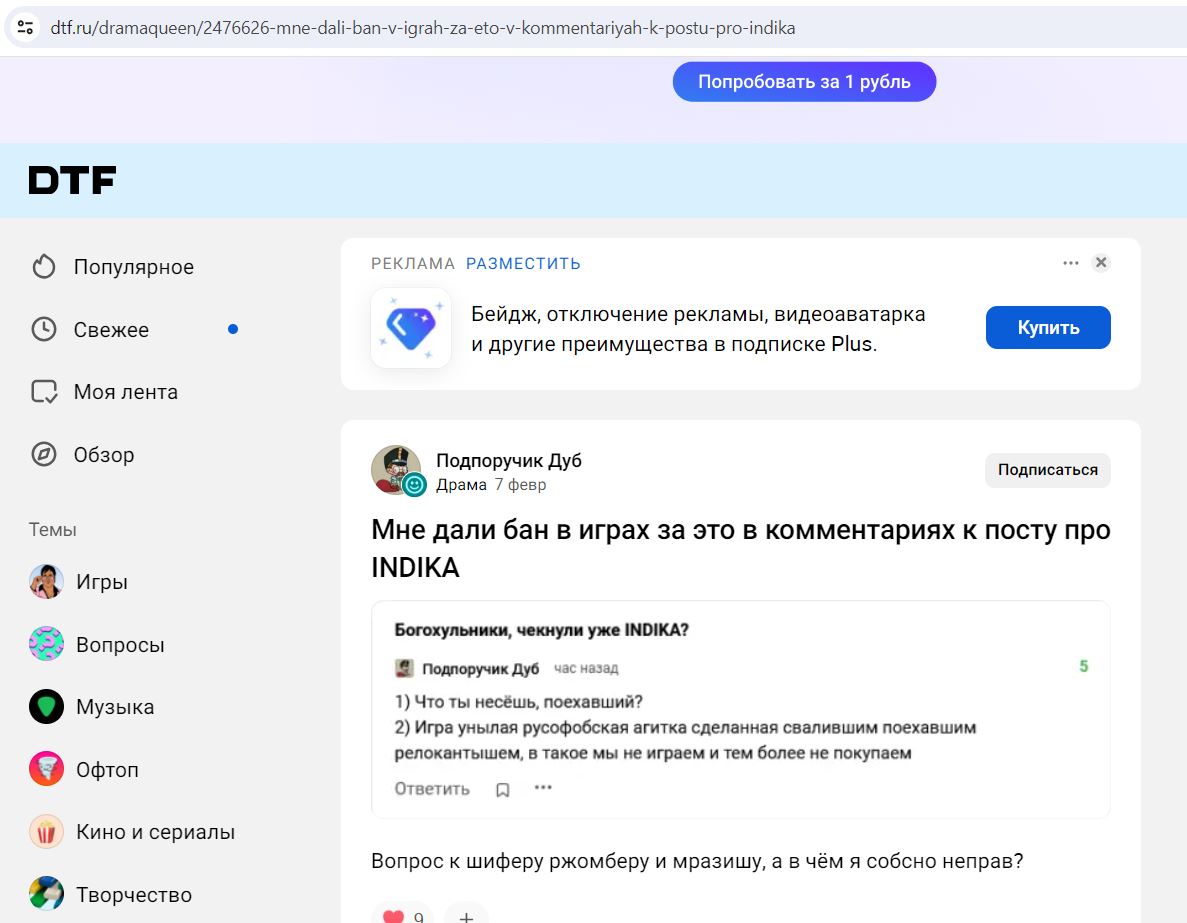Open Моя лента section
This screenshot has height=923, width=1187.
click(126, 391)
